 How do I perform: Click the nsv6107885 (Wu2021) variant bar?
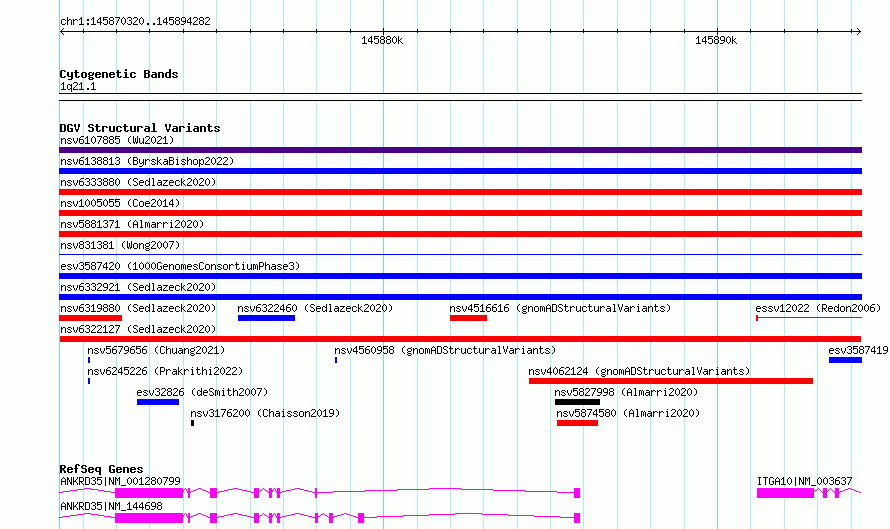point(460,150)
